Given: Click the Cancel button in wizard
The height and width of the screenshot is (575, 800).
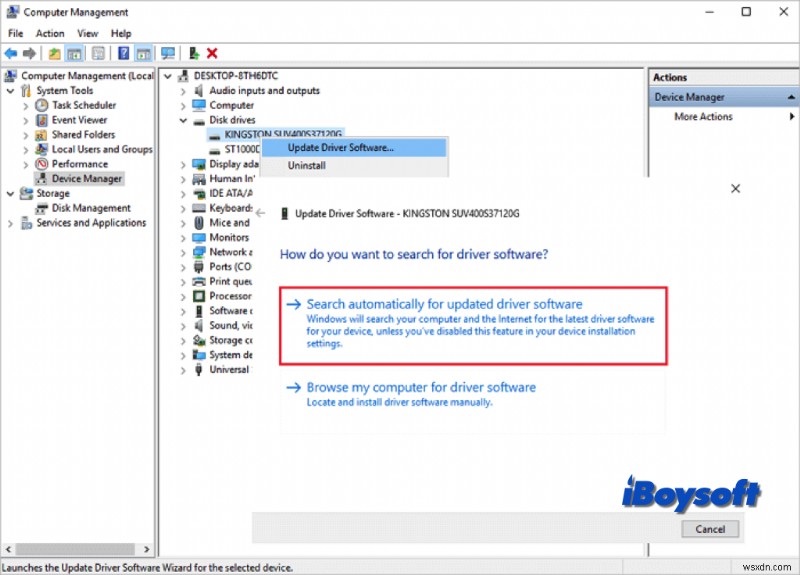Looking at the screenshot, I should click(710, 529).
